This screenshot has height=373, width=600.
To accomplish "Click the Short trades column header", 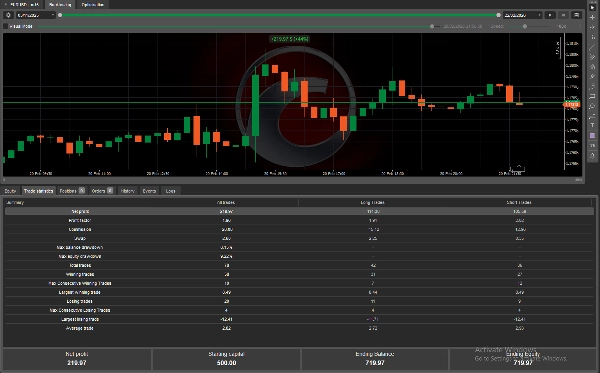I will (519, 202).
